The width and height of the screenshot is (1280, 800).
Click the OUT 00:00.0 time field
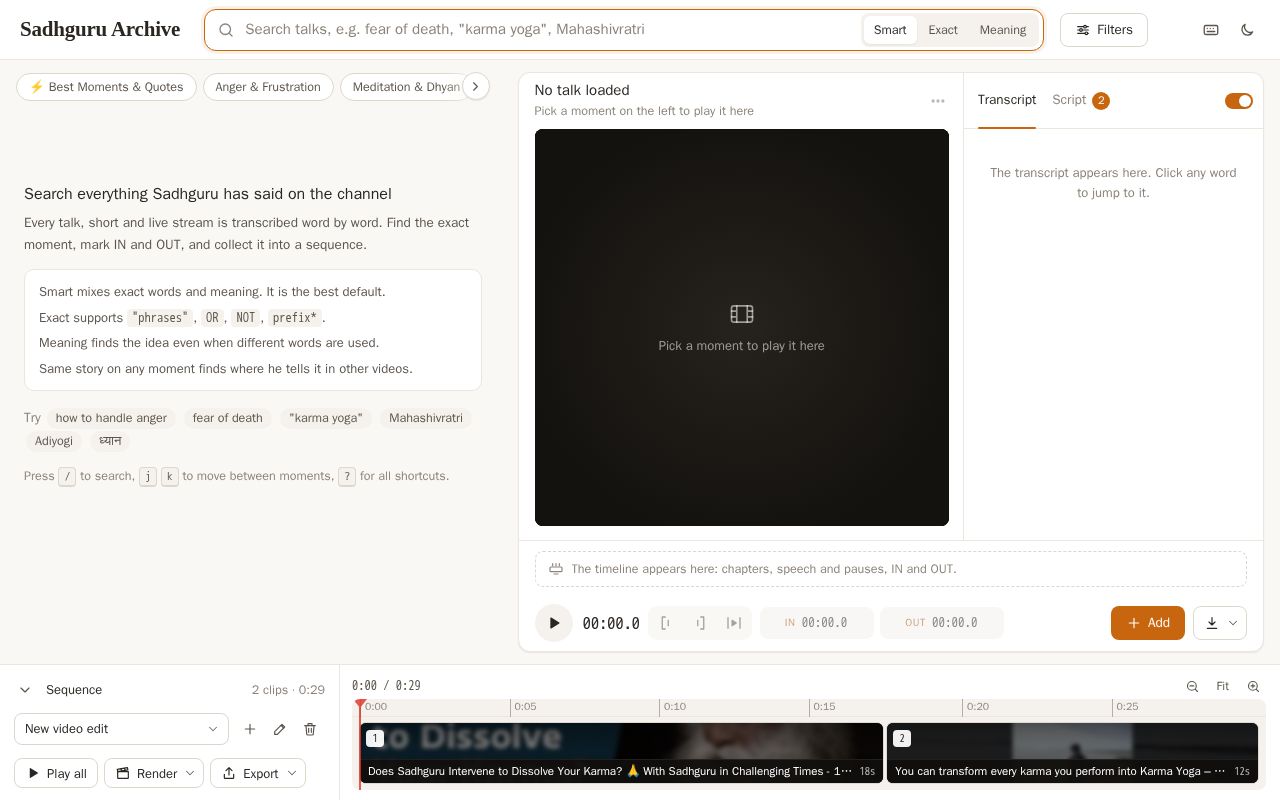point(942,623)
